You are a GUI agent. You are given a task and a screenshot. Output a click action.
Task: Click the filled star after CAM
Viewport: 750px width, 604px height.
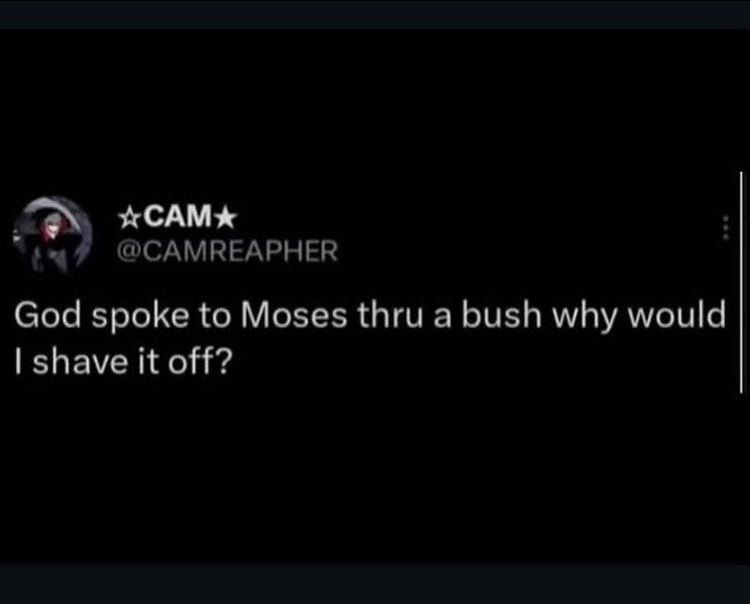tap(228, 215)
